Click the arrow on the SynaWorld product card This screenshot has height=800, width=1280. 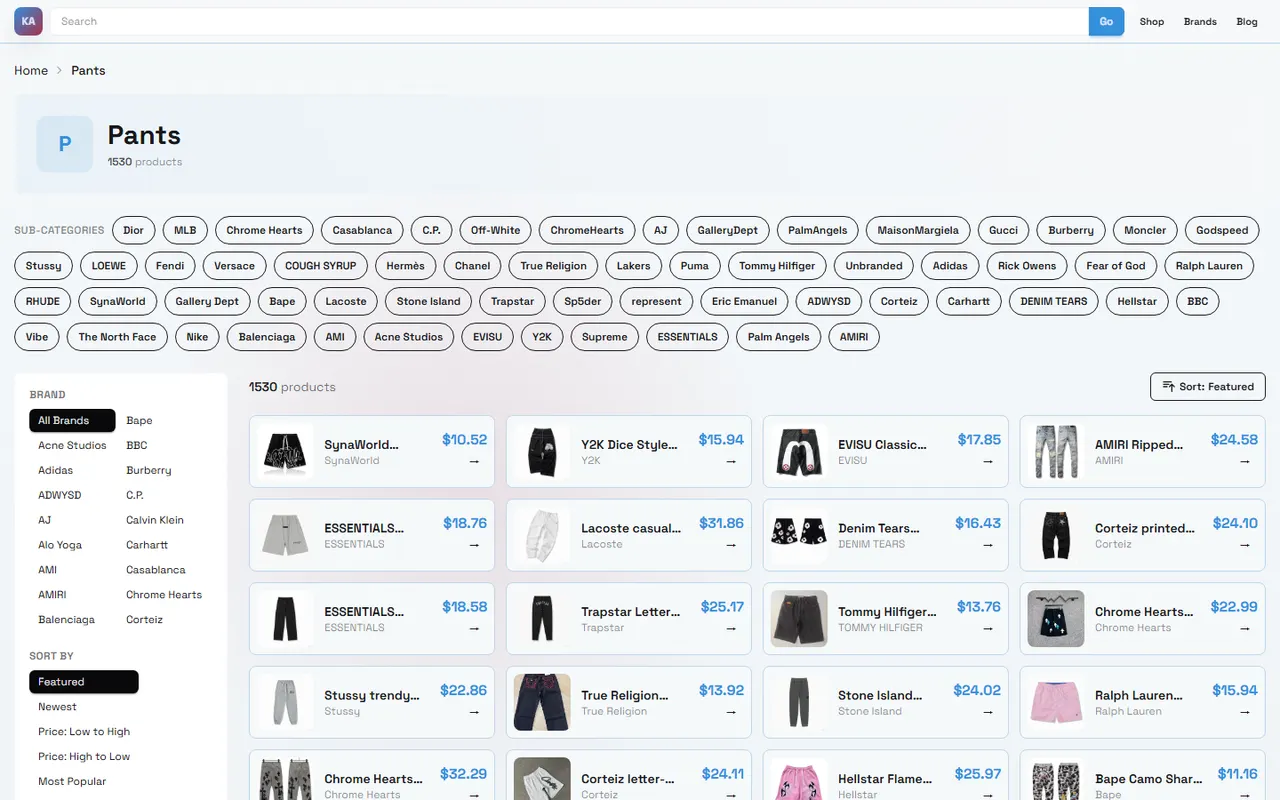point(474,461)
